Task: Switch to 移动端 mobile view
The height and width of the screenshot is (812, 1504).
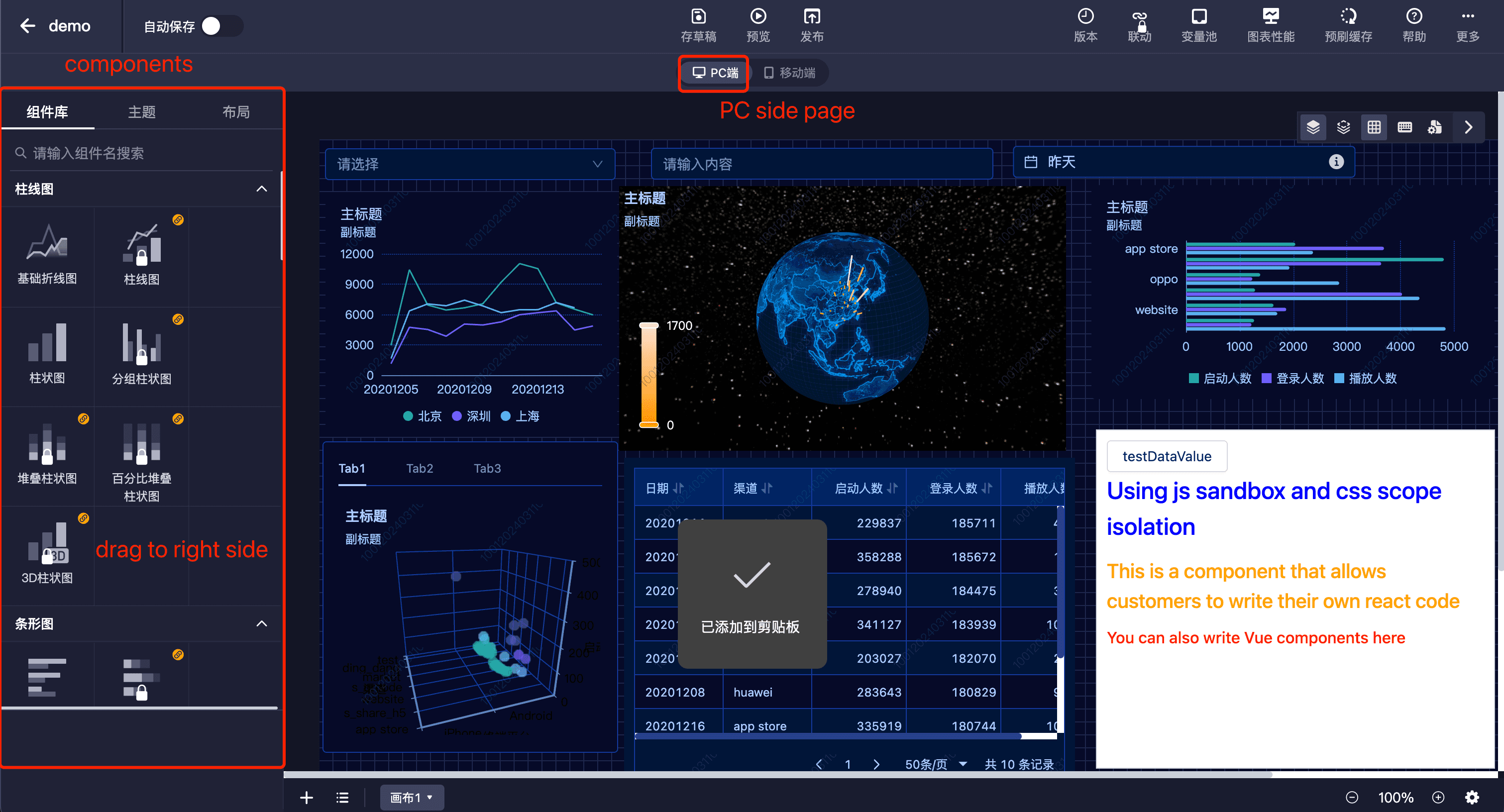Action: point(789,73)
